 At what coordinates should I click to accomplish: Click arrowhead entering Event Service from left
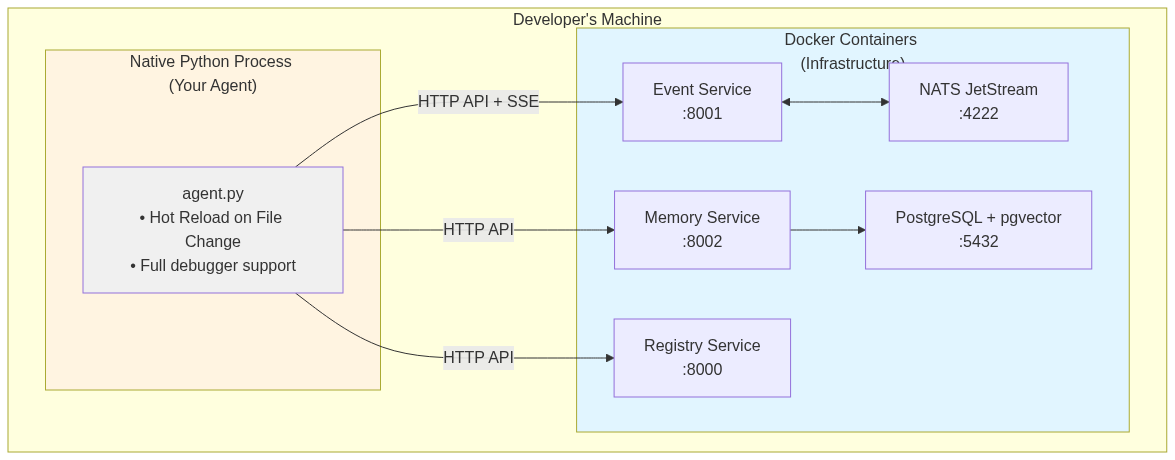(x=618, y=102)
